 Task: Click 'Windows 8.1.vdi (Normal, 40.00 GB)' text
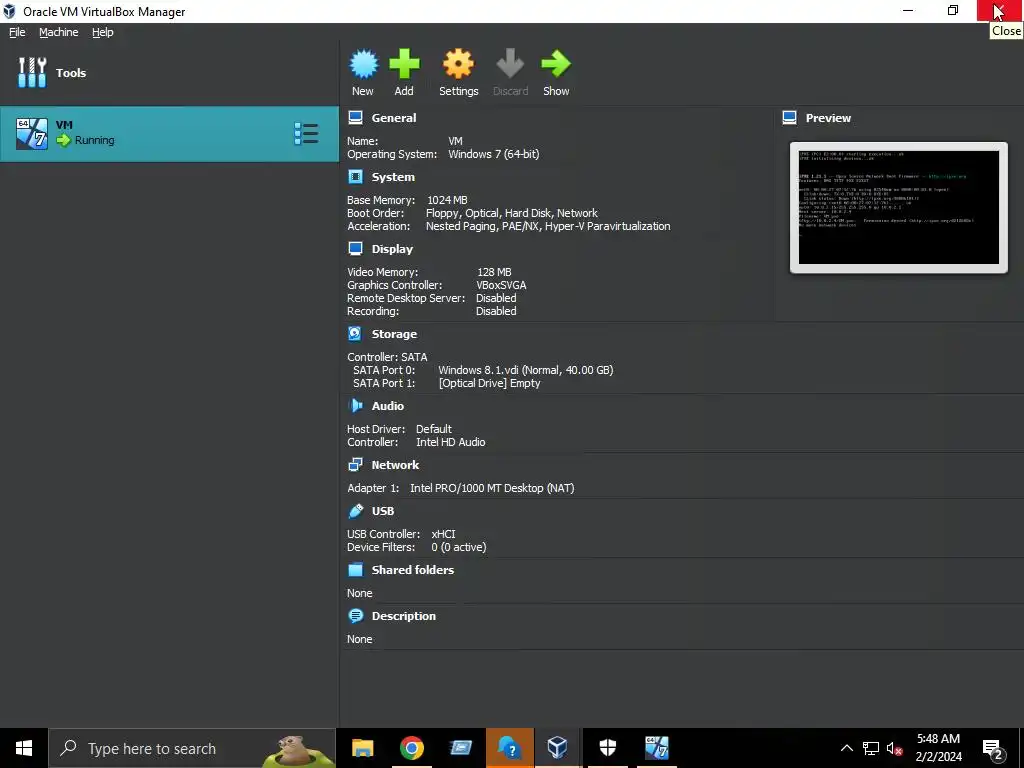(x=526, y=370)
